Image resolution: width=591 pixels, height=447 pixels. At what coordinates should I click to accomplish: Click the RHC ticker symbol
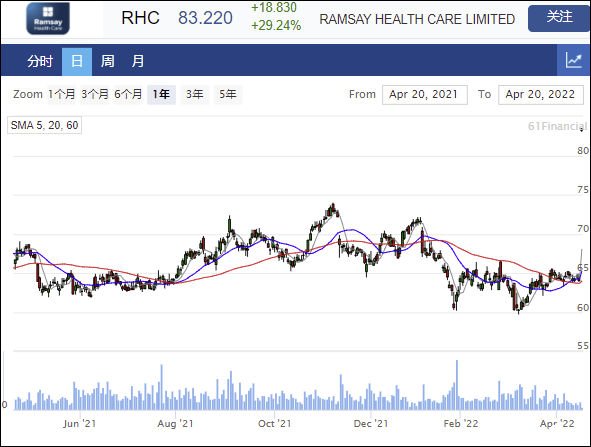point(140,18)
